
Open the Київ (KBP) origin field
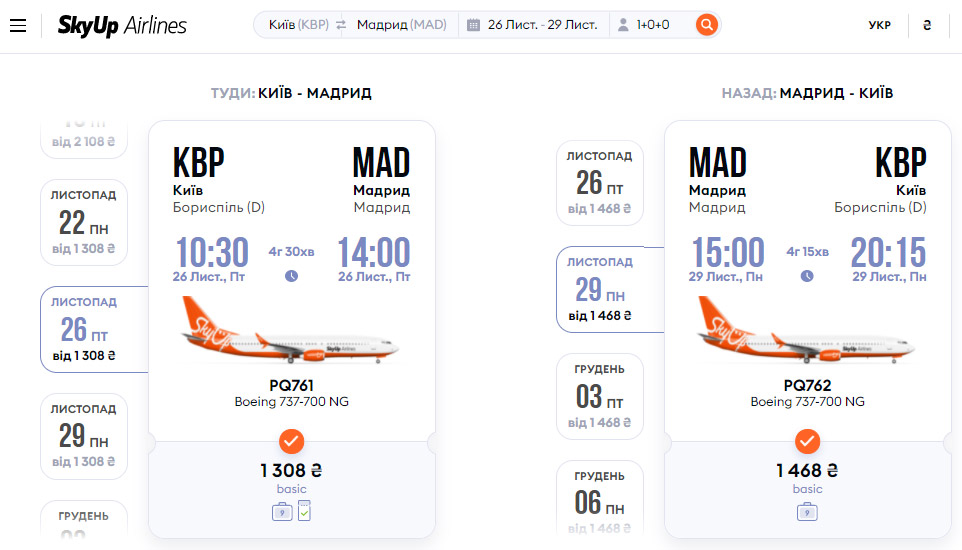(298, 25)
